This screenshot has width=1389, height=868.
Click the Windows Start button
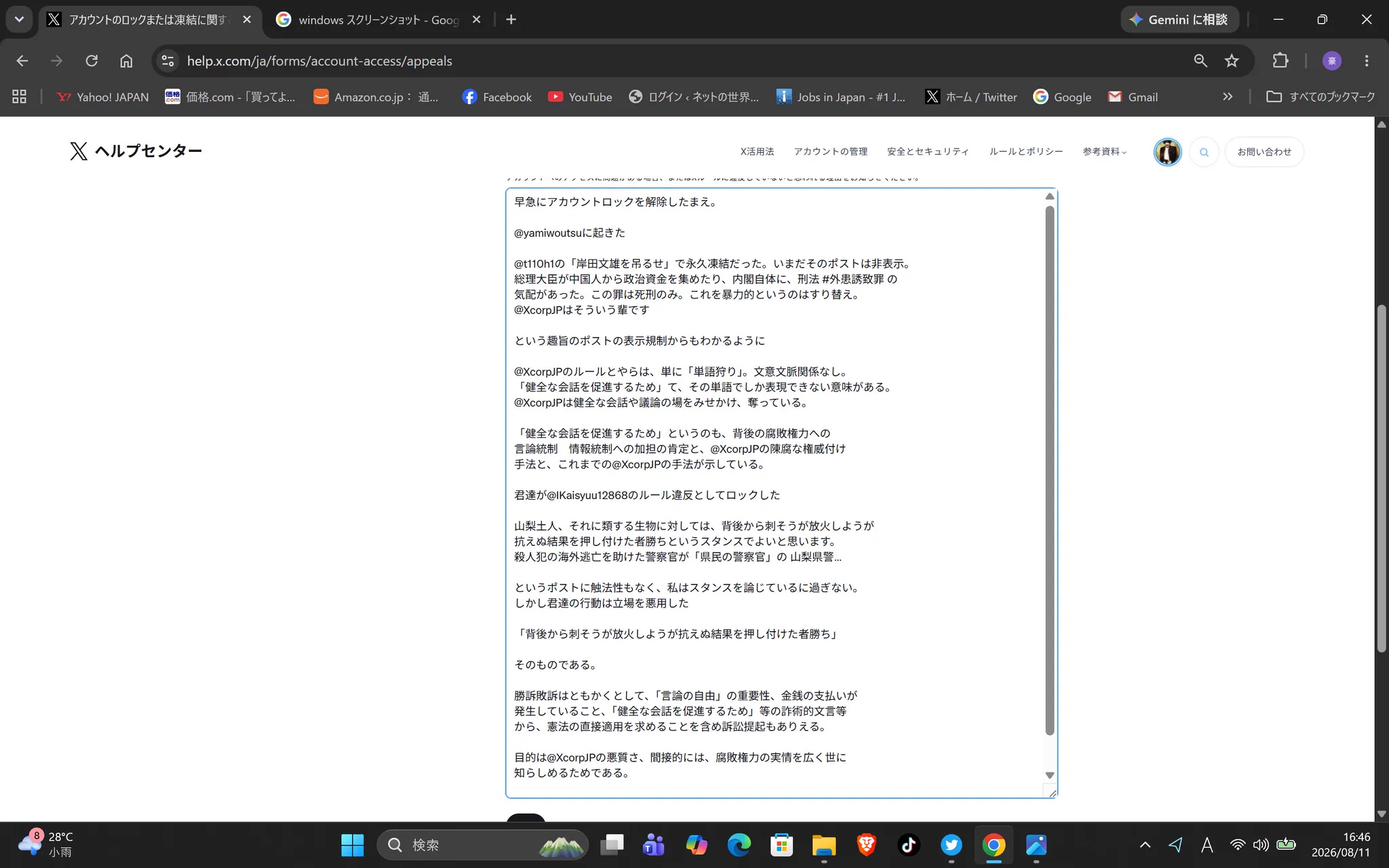pyautogui.click(x=352, y=845)
